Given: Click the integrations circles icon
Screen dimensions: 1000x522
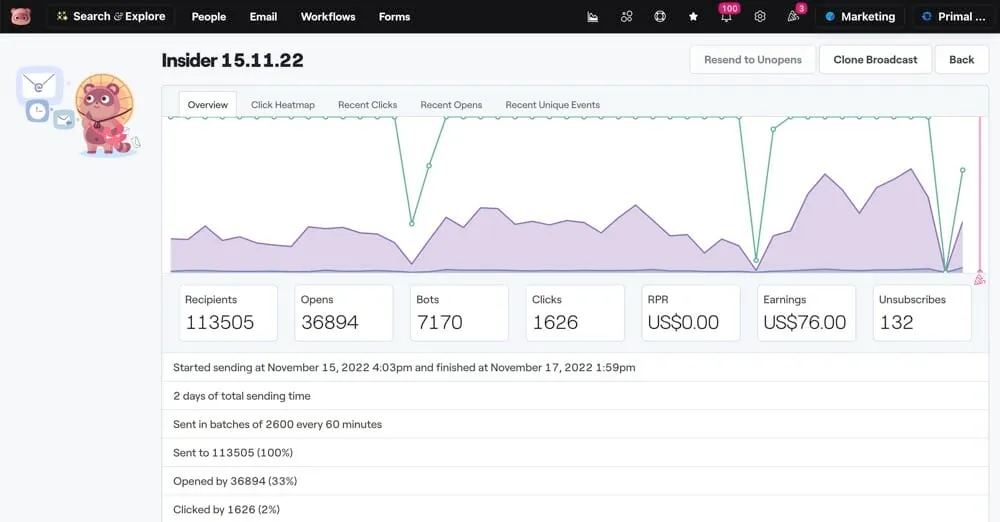Looking at the screenshot, I should 627,17.
